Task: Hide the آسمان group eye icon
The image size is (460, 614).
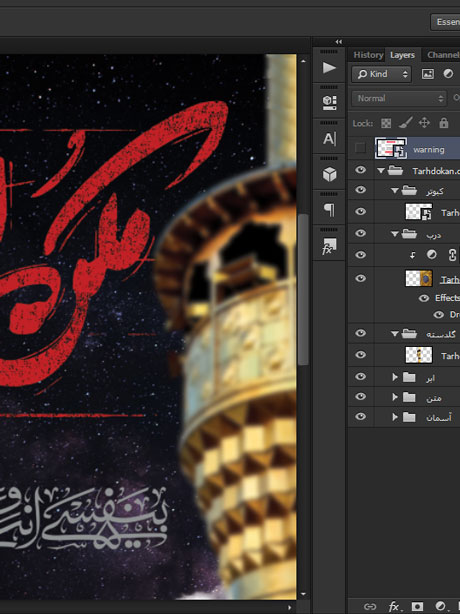Action: pos(361,417)
